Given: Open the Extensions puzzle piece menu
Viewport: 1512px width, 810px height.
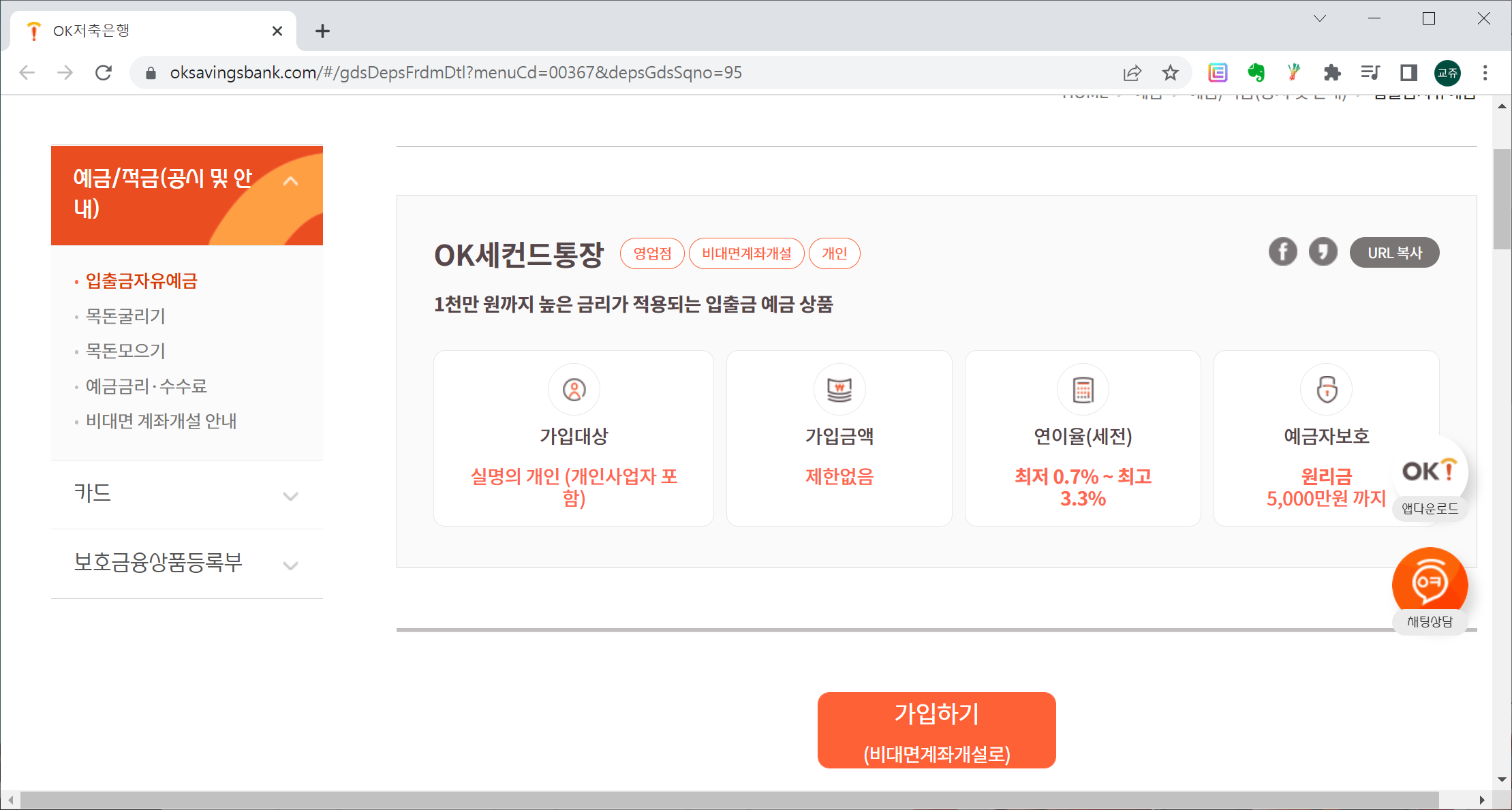Looking at the screenshot, I should 1331,72.
